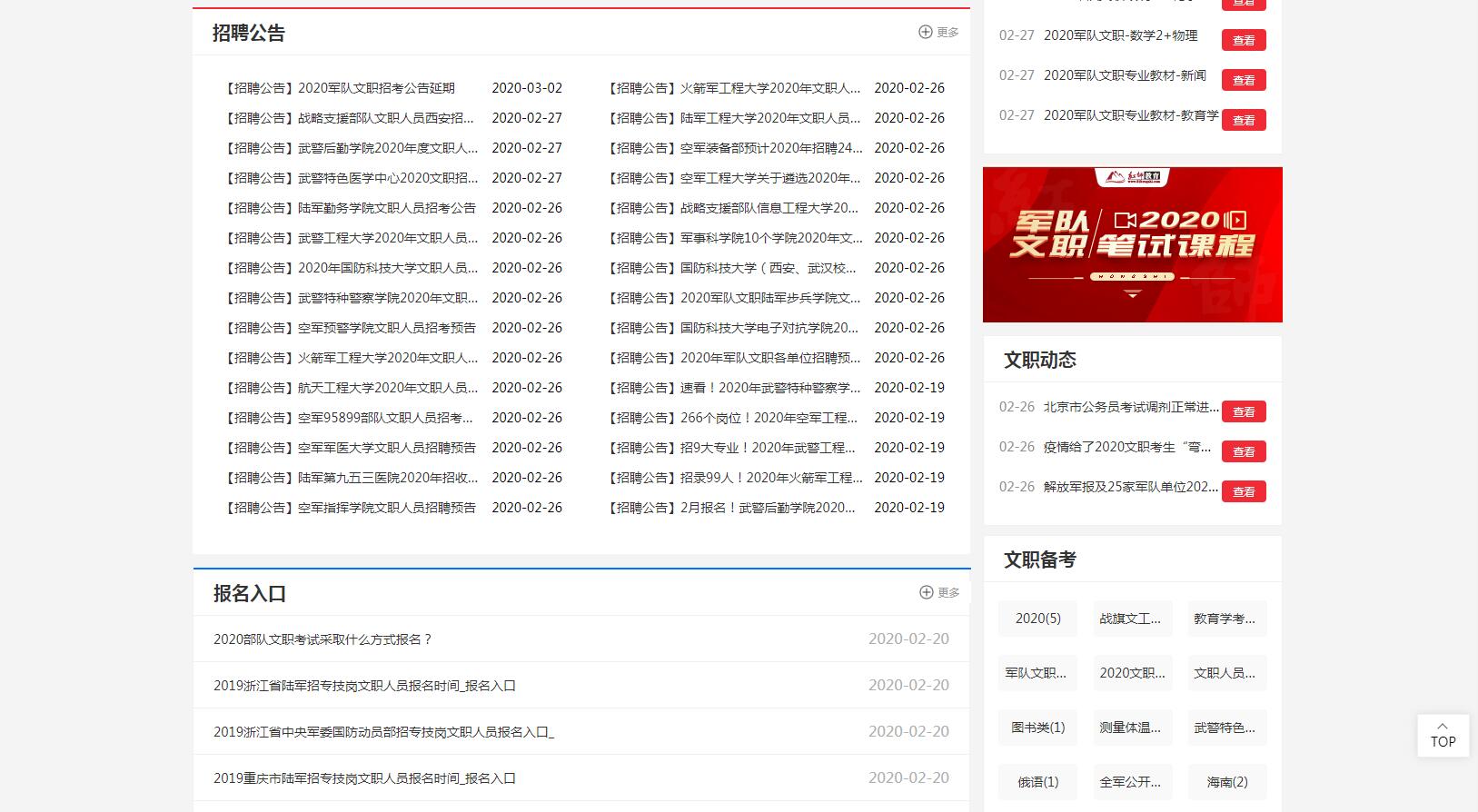1478x812 pixels.
Task: Open 2020军队文职专业教材-新闻 item
Action: (x=1125, y=75)
